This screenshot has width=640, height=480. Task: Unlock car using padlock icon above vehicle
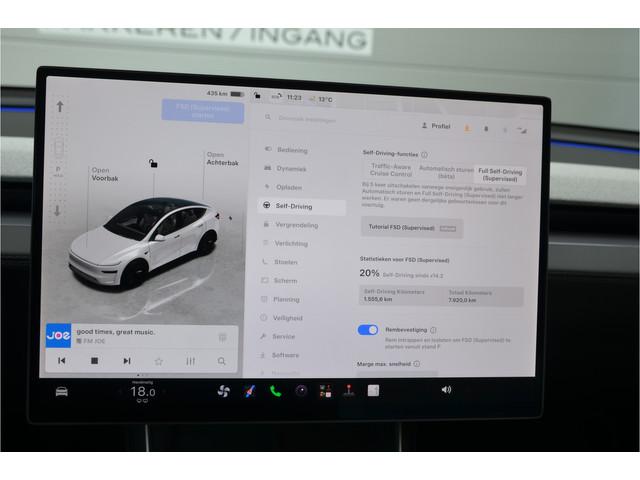pyautogui.click(x=153, y=164)
